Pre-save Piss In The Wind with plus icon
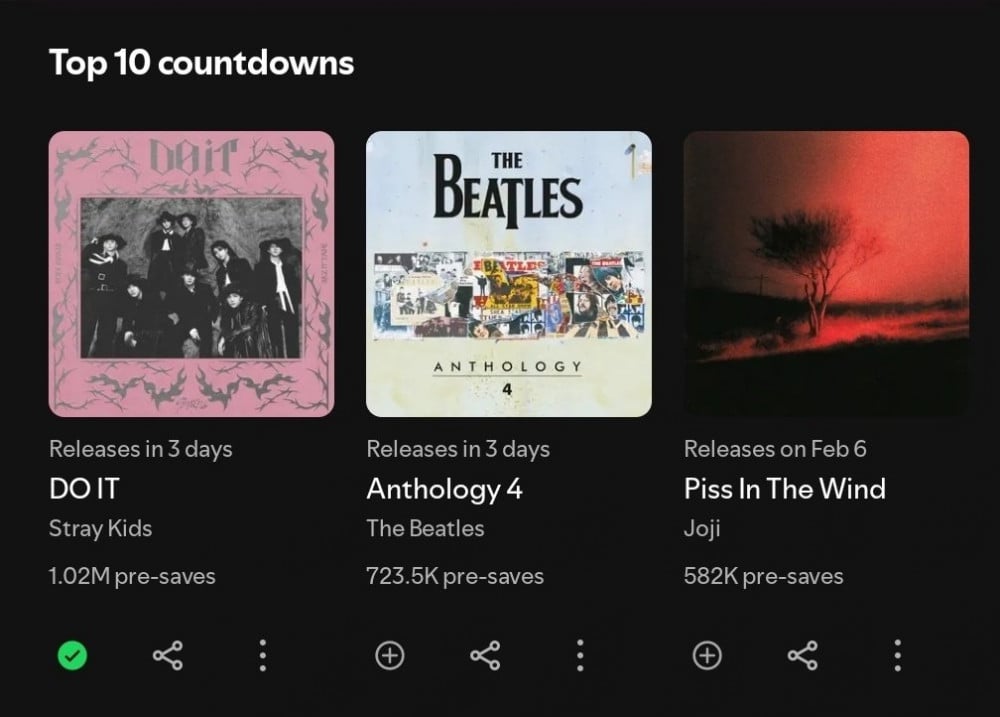Image resolution: width=1000 pixels, height=717 pixels. 707,656
